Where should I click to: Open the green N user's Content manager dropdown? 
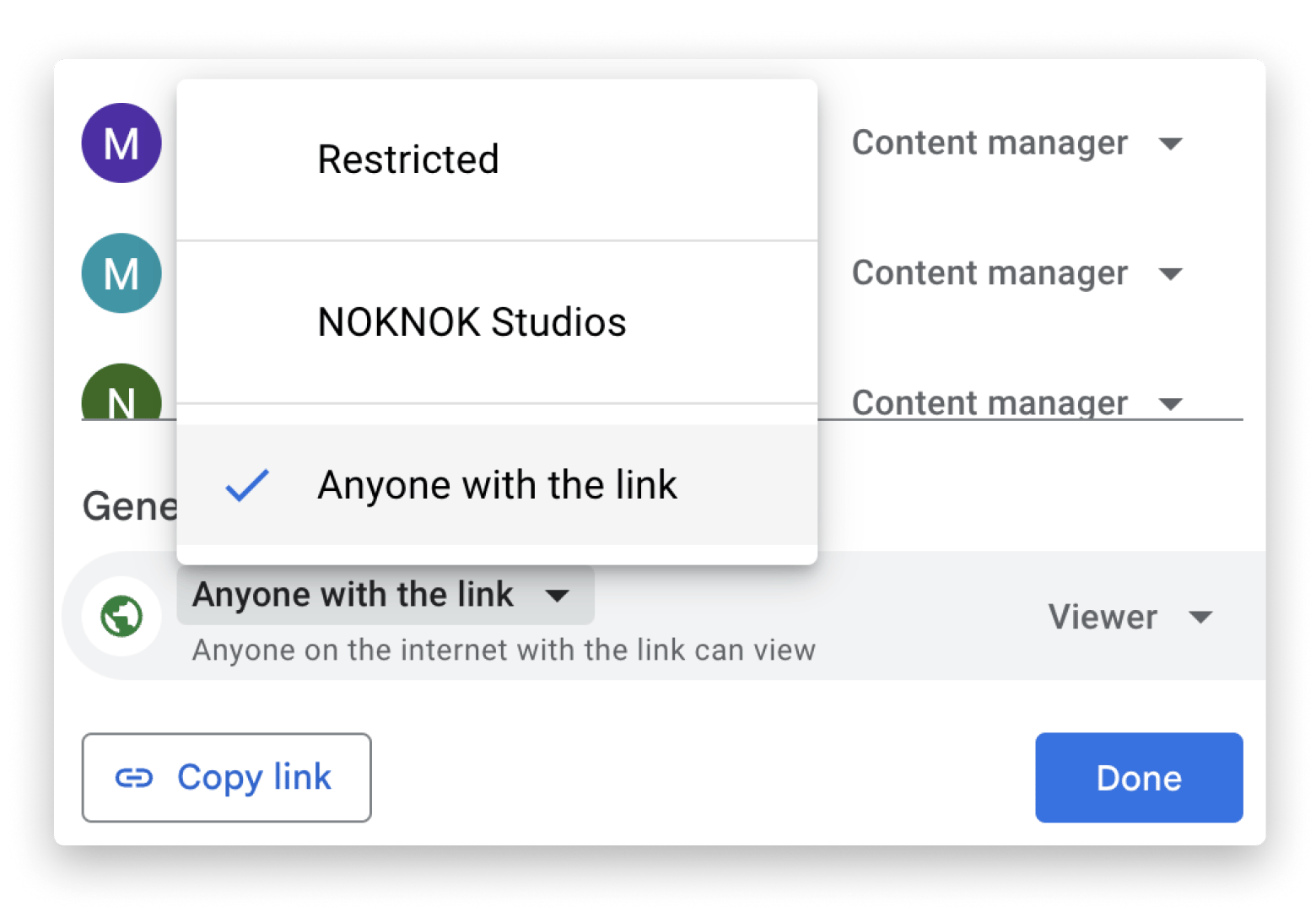(x=1017, y=402)
